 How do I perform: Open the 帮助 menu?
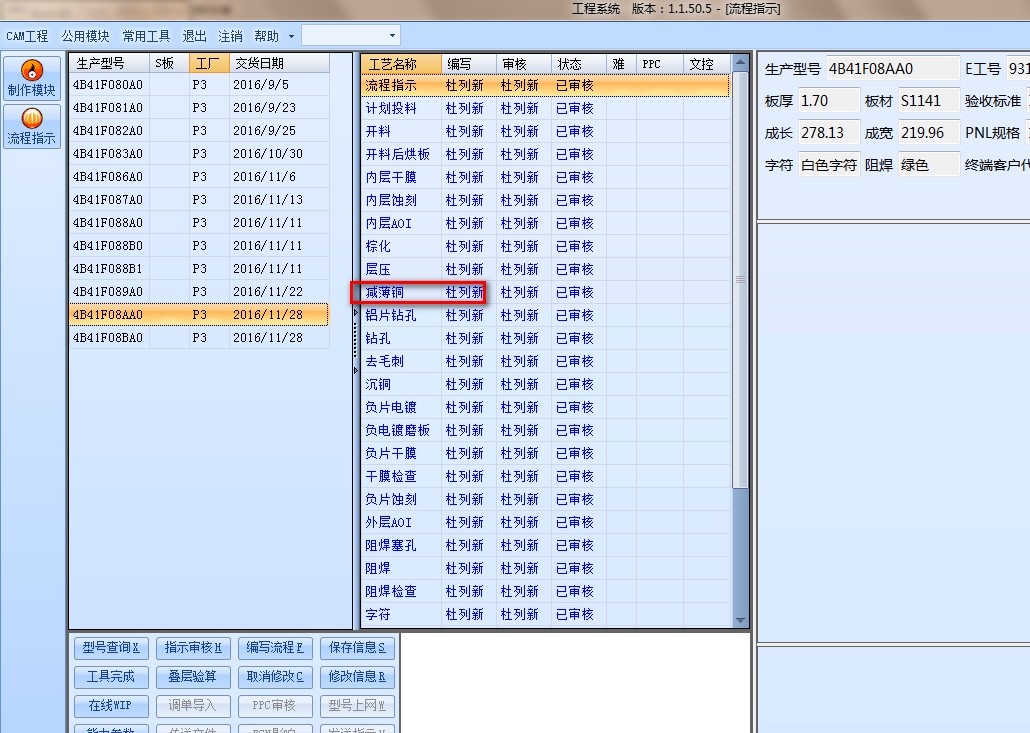point(267,36)
